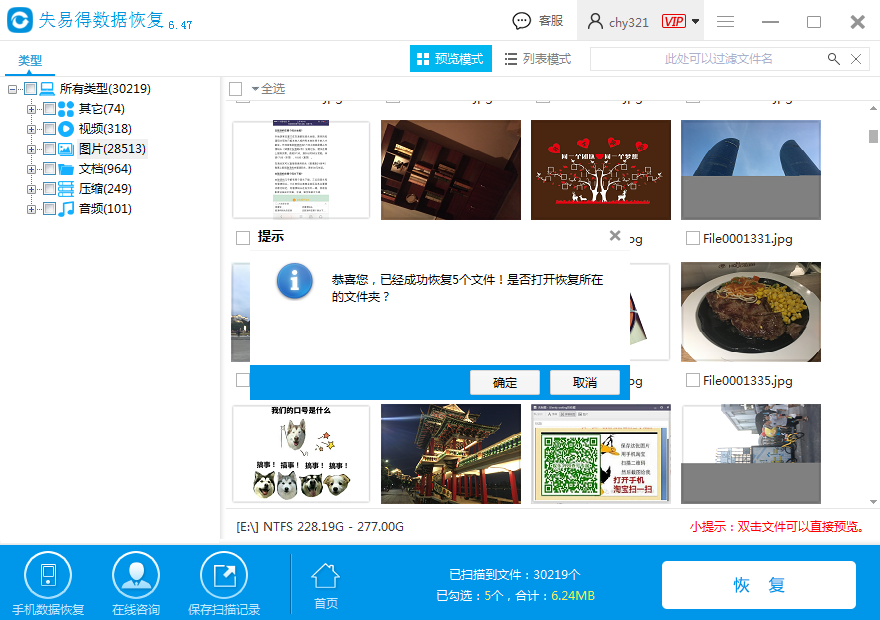Select the husky meme thumbnail
The width and height of the screenshot is (880, 620).
tap(301, 453)
